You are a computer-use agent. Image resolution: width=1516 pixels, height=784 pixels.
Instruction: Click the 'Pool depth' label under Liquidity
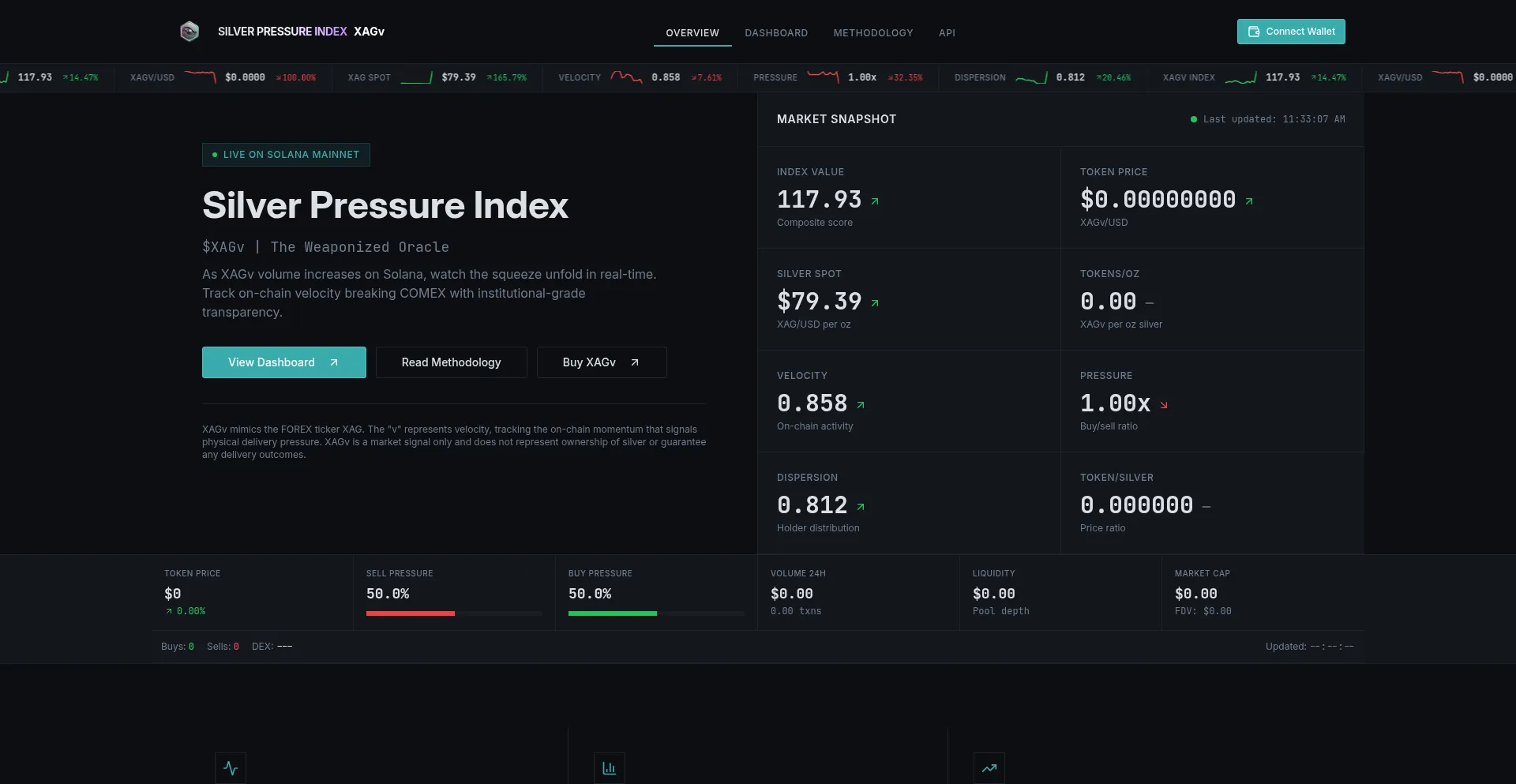tap(1001, 611)
